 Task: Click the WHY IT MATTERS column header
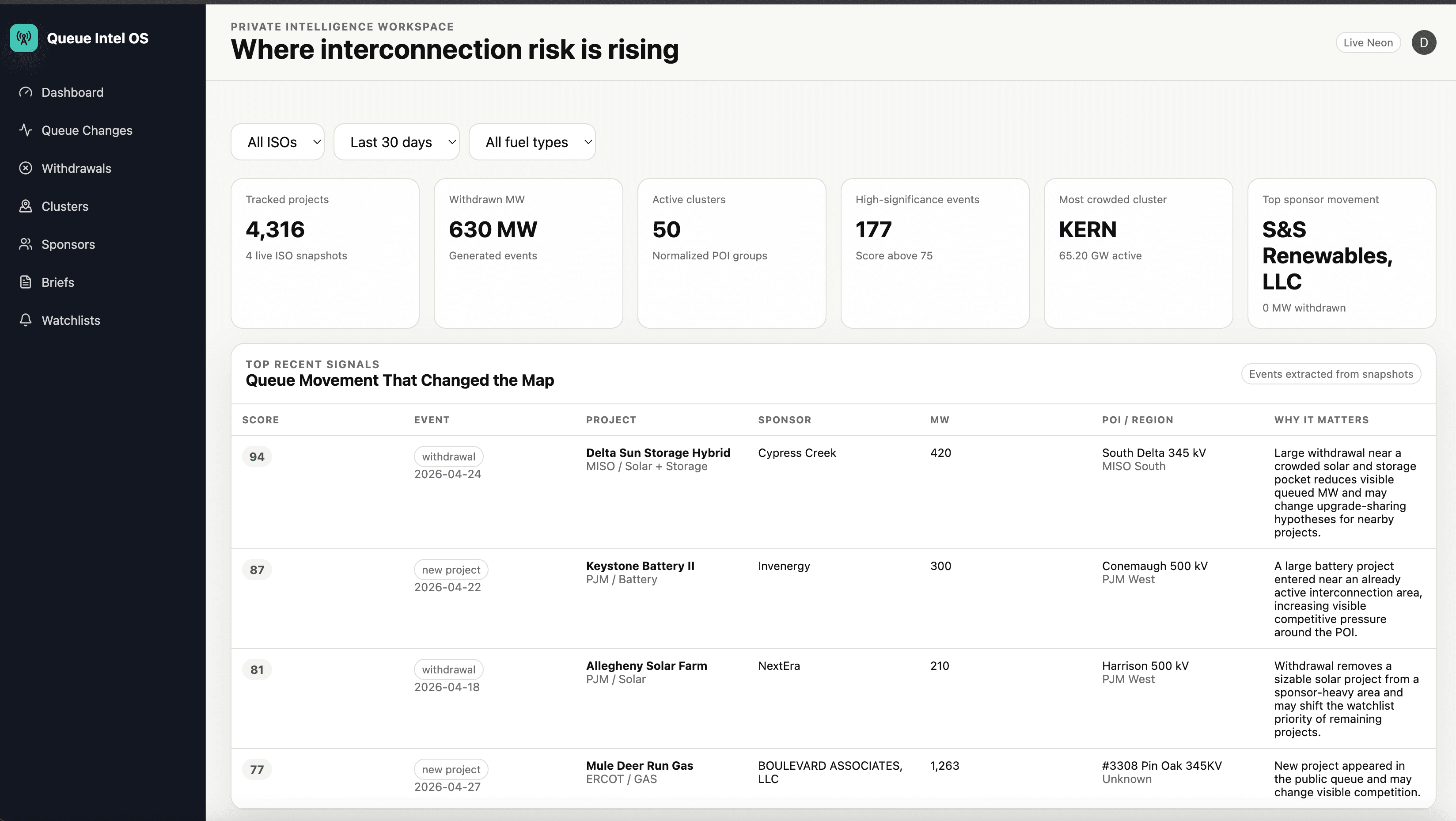point(1321,419)
